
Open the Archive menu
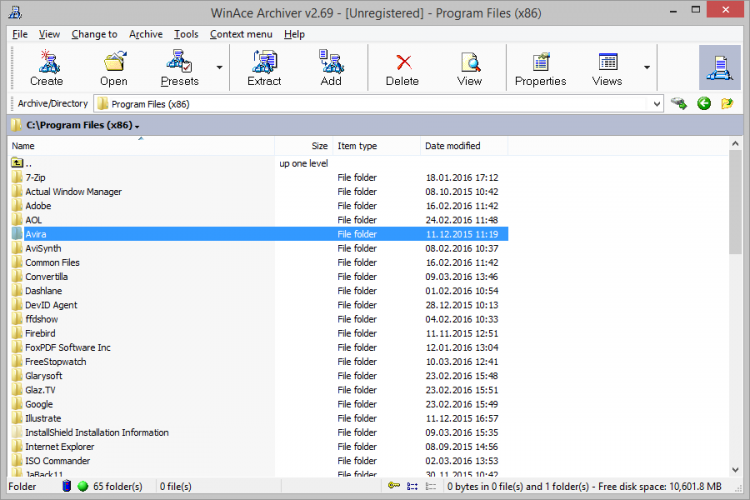pos(146,34)
